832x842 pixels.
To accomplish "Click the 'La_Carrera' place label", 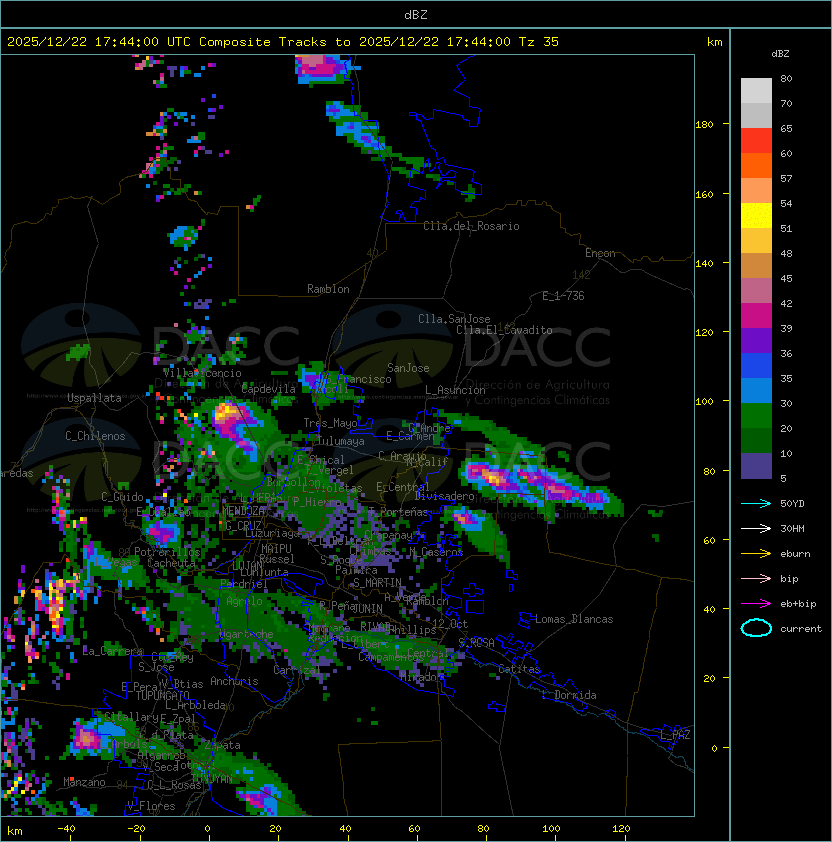I will coord(113,651).
